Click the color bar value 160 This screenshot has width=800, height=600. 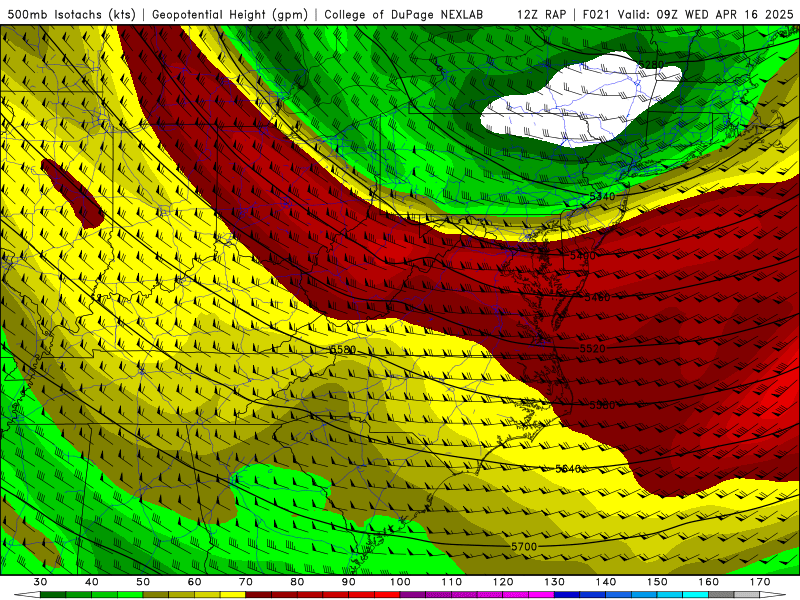point(709,582)
